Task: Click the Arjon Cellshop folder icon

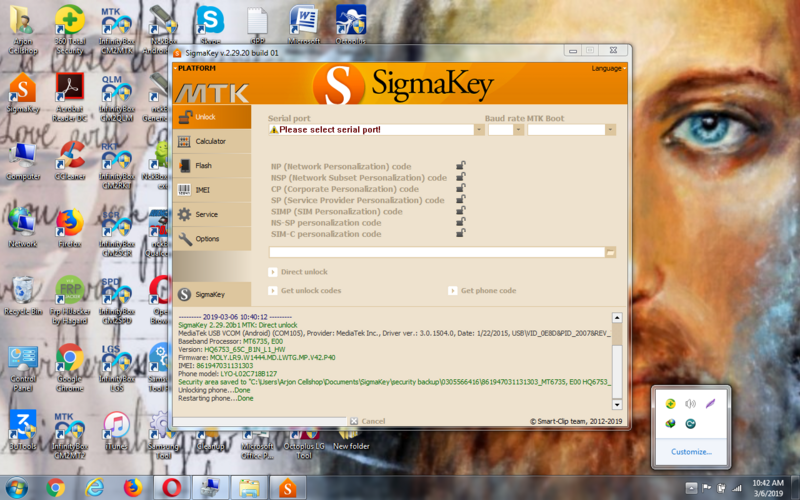Action: 23,31
